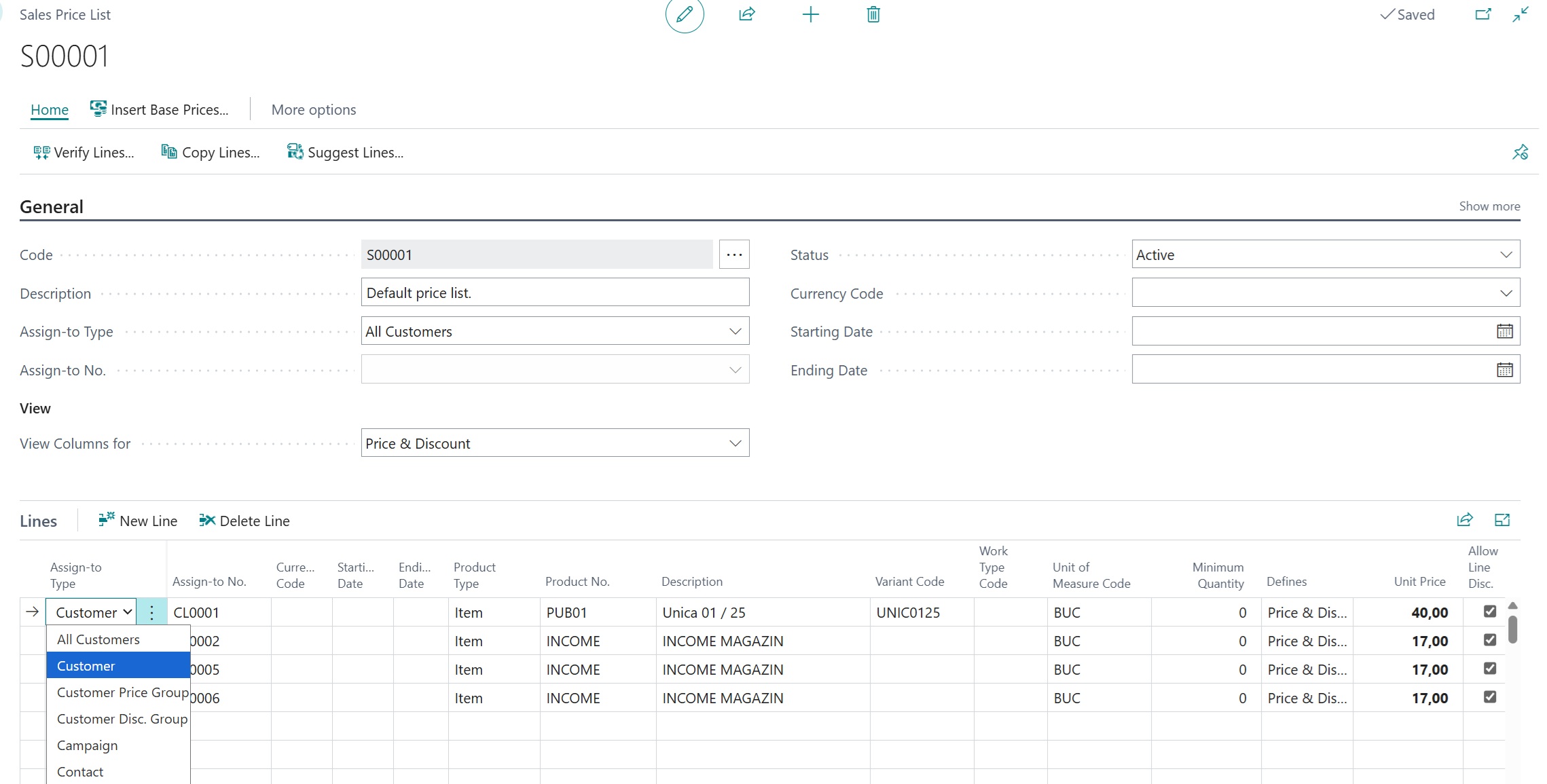The width and height of the screenshot is (1547, 784).
Task: Click Show more in General section
Action: point(1489,206)
